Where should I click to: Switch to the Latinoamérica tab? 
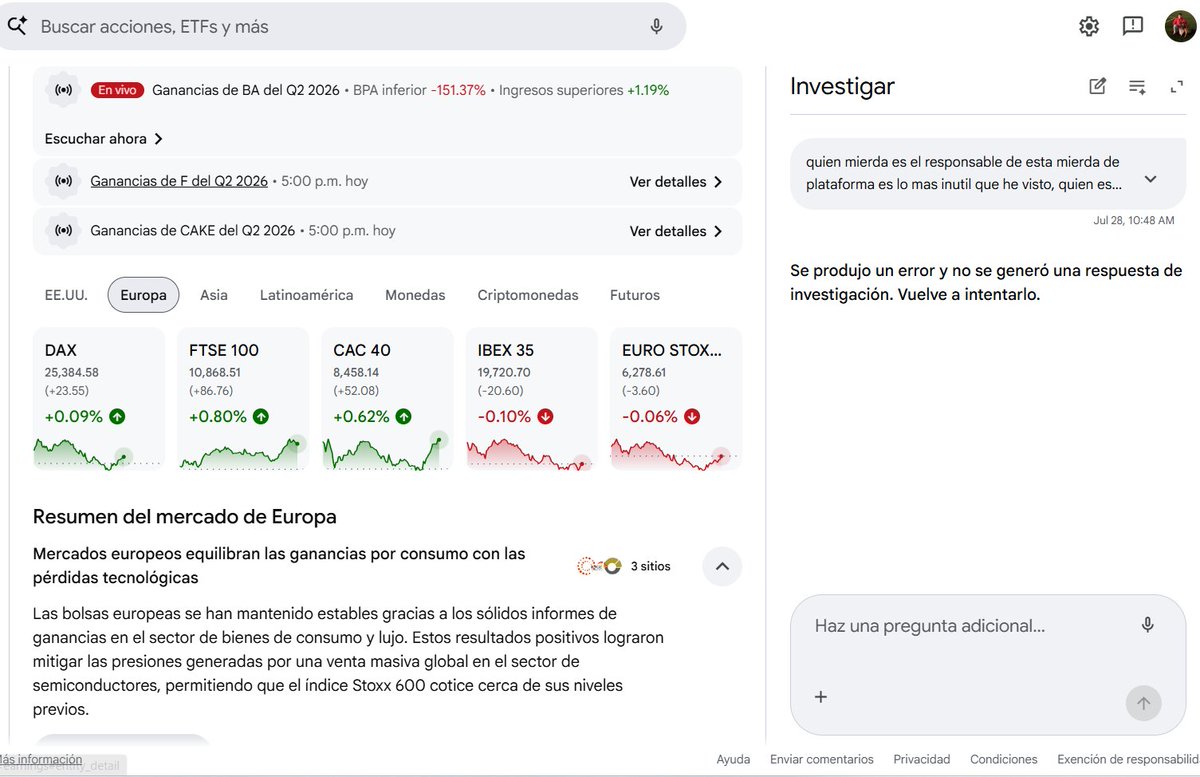(x=306, y=295)
